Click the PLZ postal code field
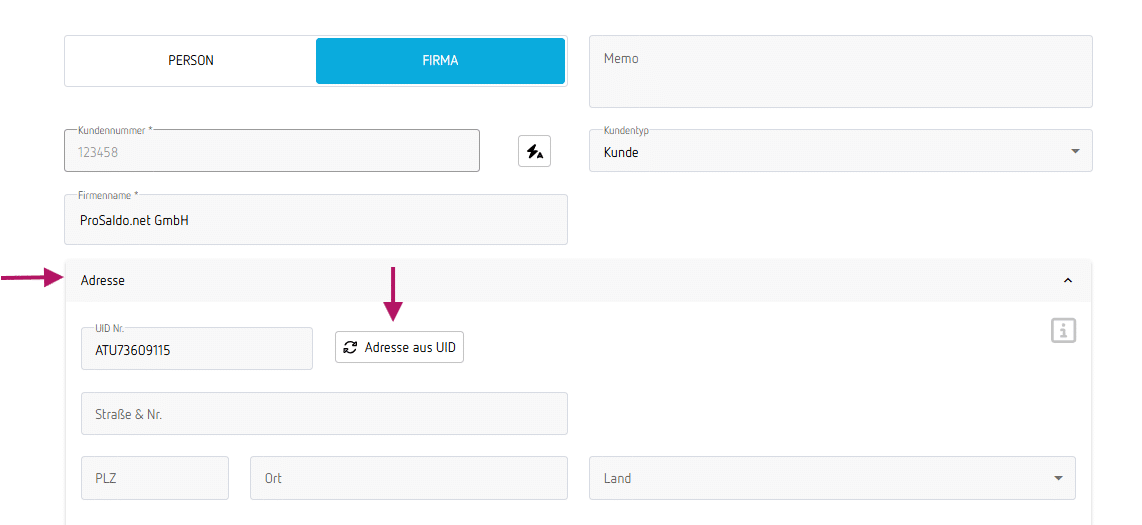Viewport: 1142px width, 525px height. [155, 478]
